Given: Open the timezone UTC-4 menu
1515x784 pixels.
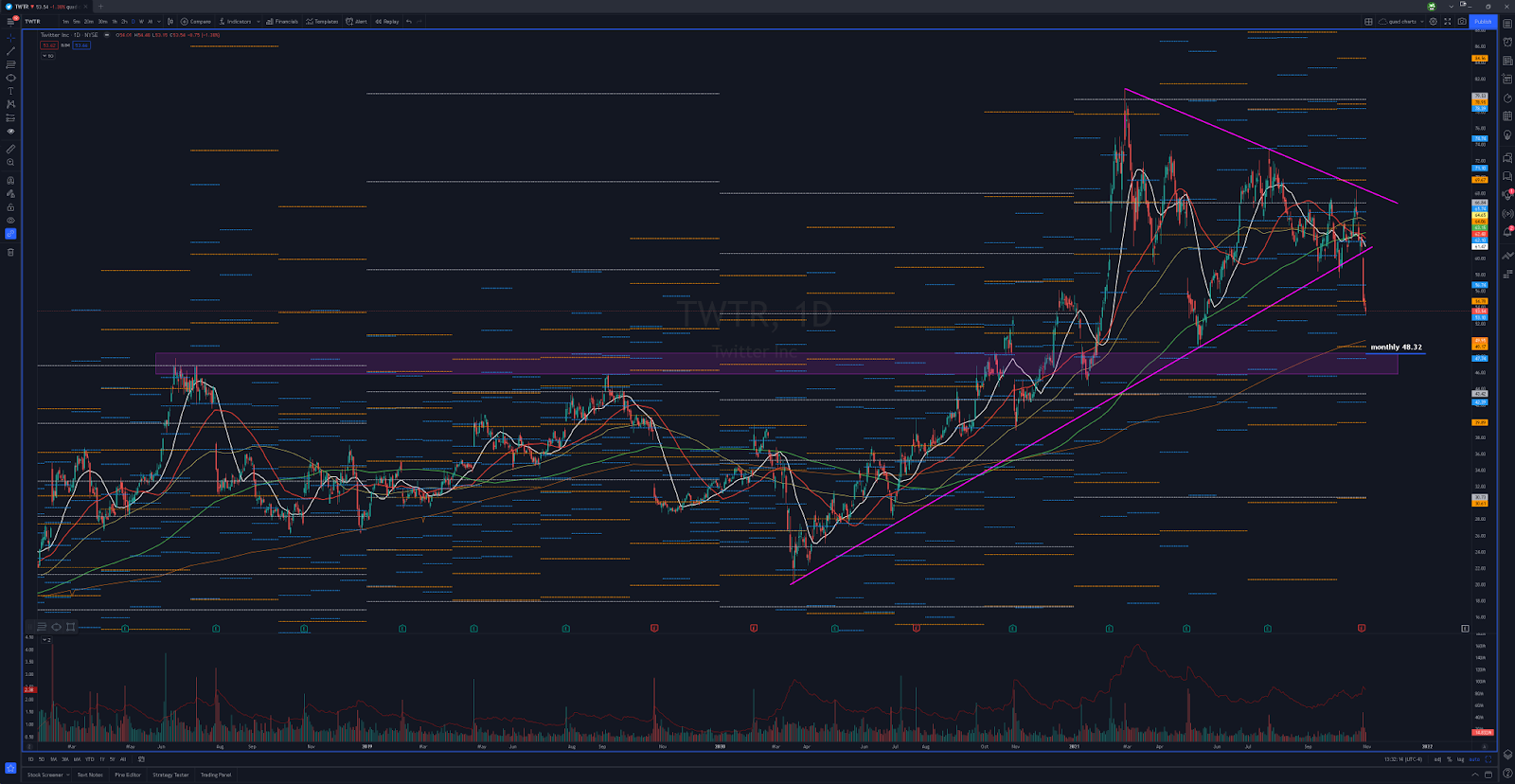Looking at the screenshot, I should pyautogui.click(x=1403, y=758).
